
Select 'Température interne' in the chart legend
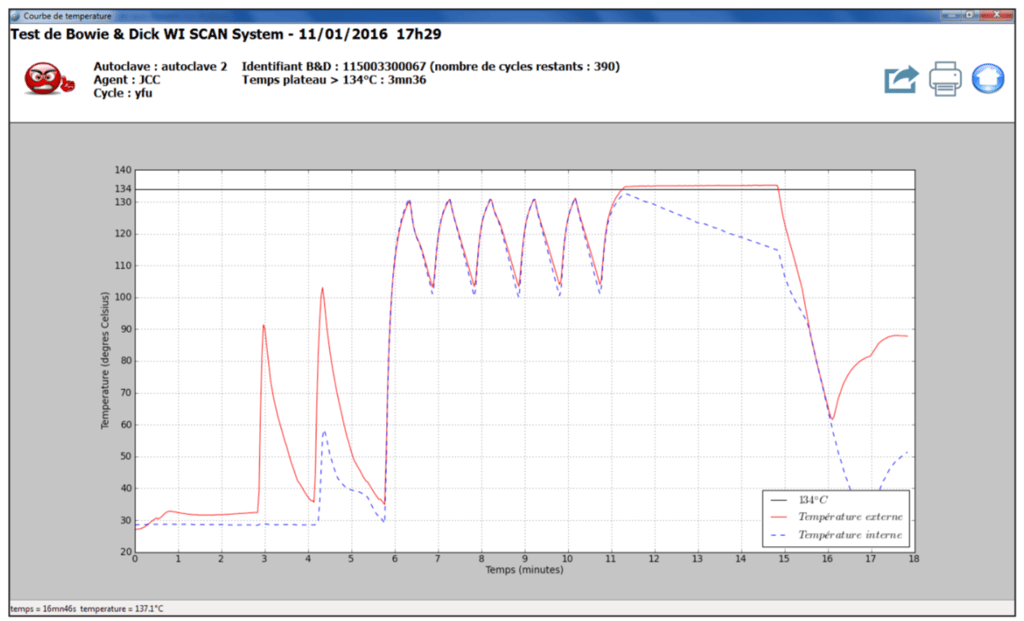pos(849,535)
